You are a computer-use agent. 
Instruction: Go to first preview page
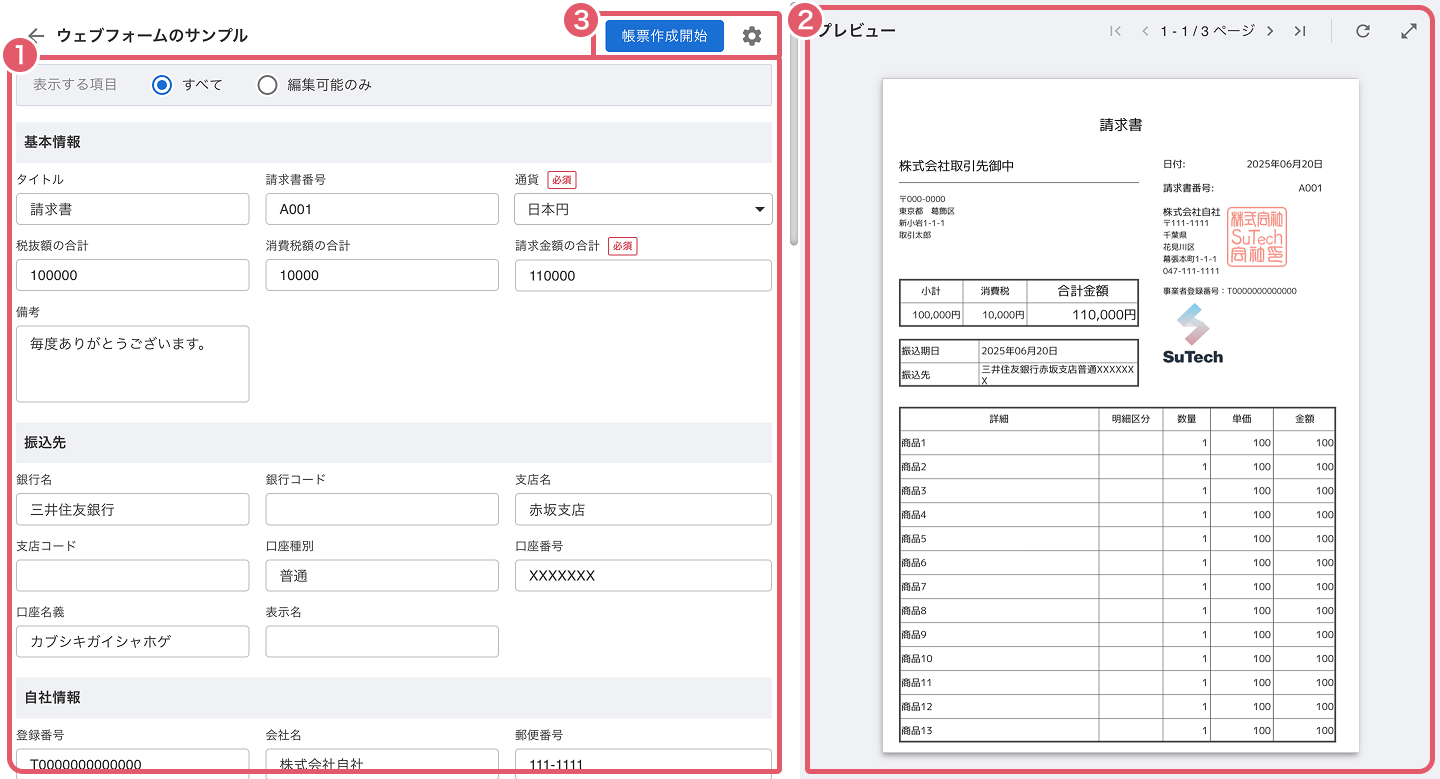click(x=1115, y=31)
